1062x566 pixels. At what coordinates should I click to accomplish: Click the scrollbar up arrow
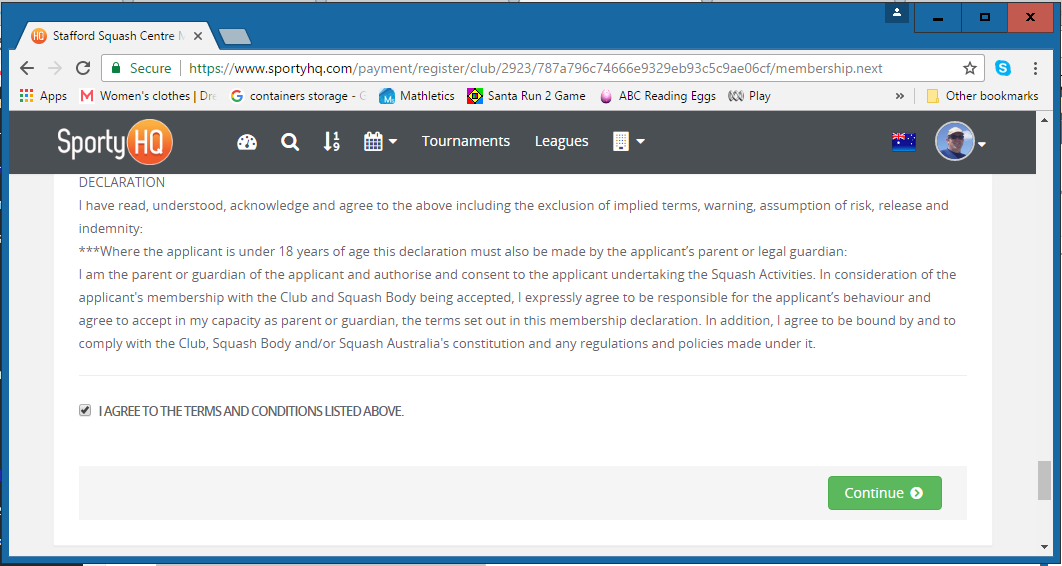pos(1044,119)
